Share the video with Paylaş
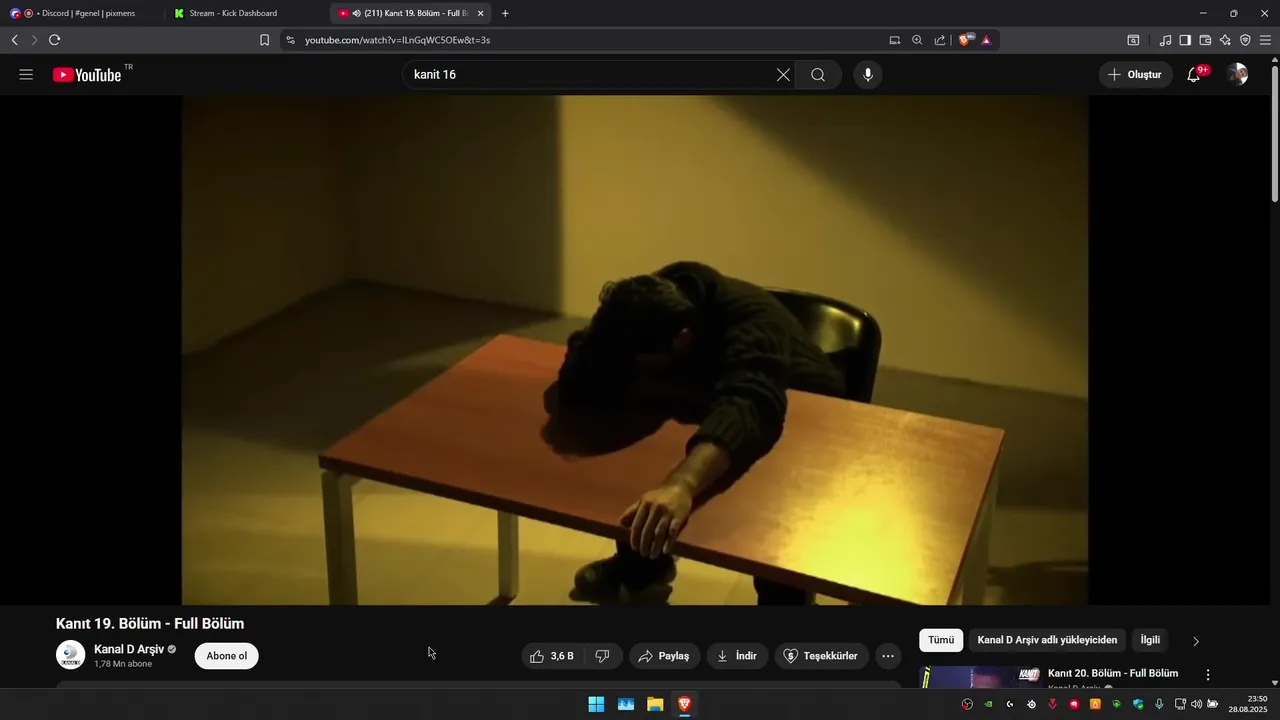 click(x=664, y=656)
